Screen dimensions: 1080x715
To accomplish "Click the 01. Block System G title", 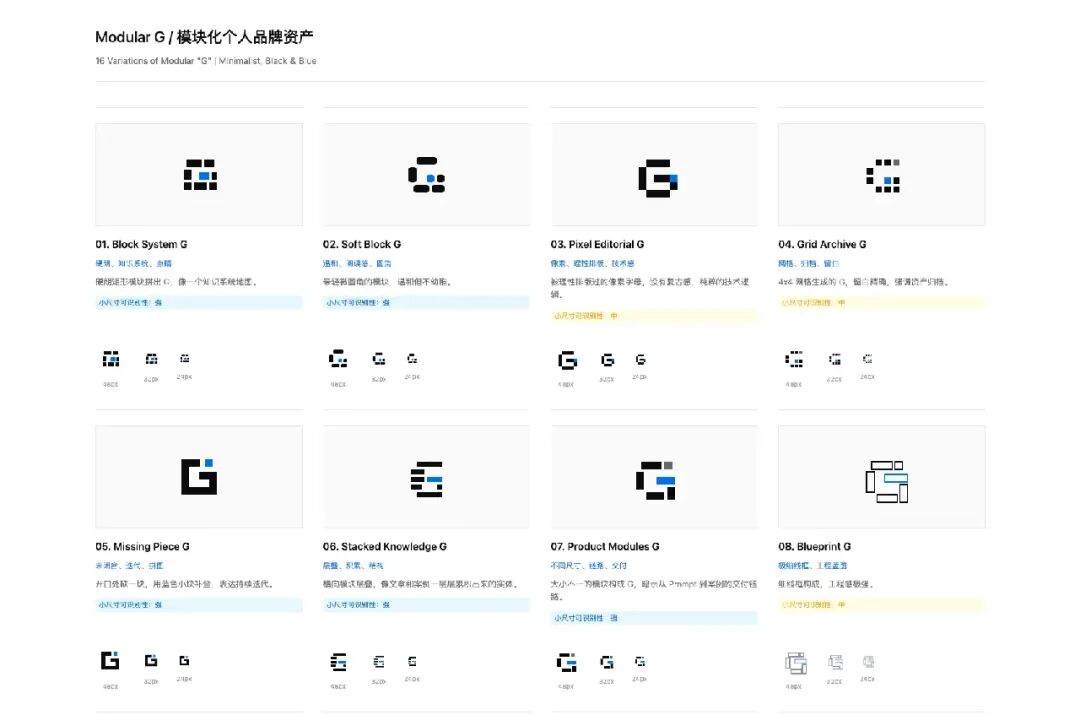I will [x=141, y=244].
